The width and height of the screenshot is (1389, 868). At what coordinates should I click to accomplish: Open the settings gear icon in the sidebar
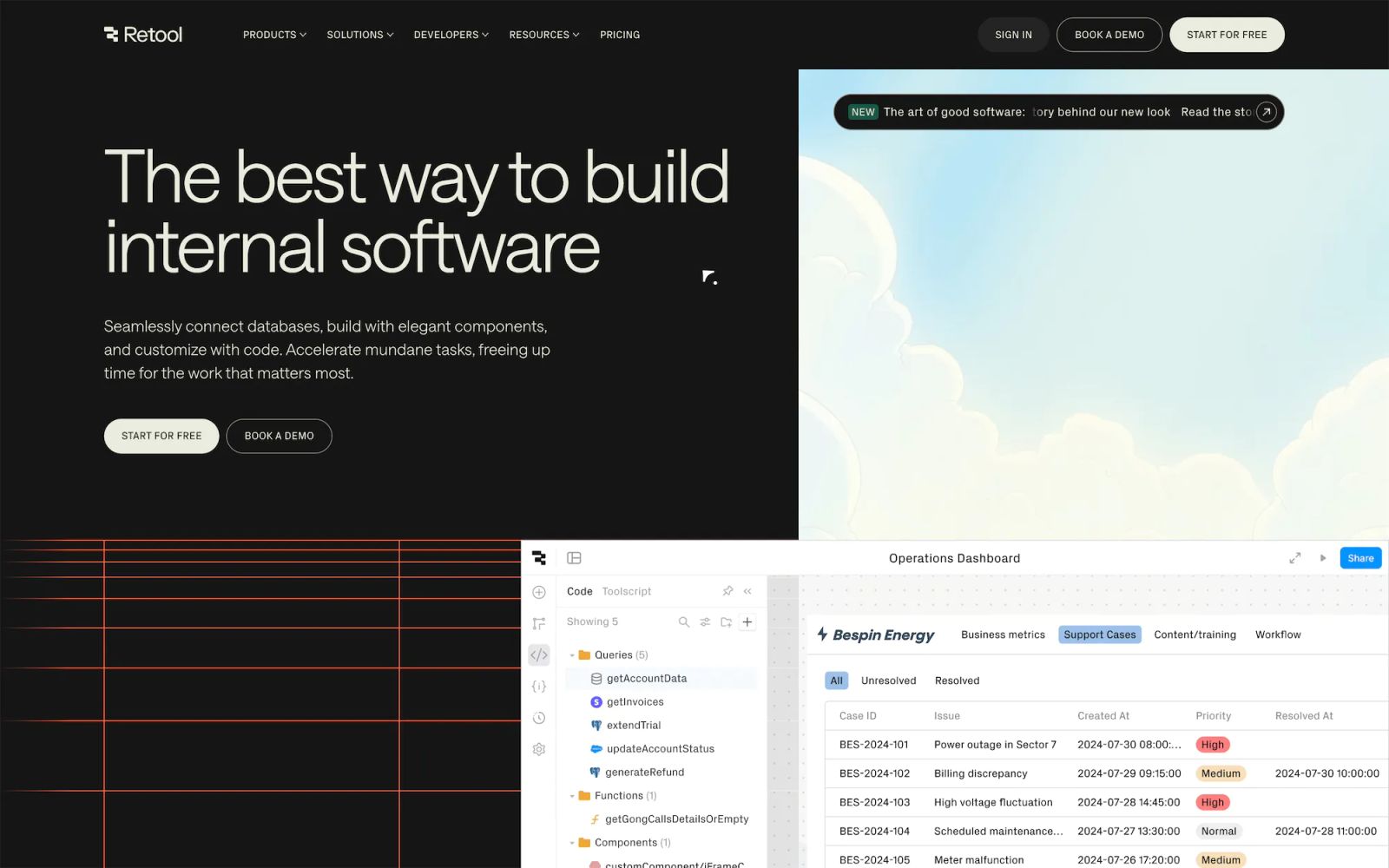[539, 749]
